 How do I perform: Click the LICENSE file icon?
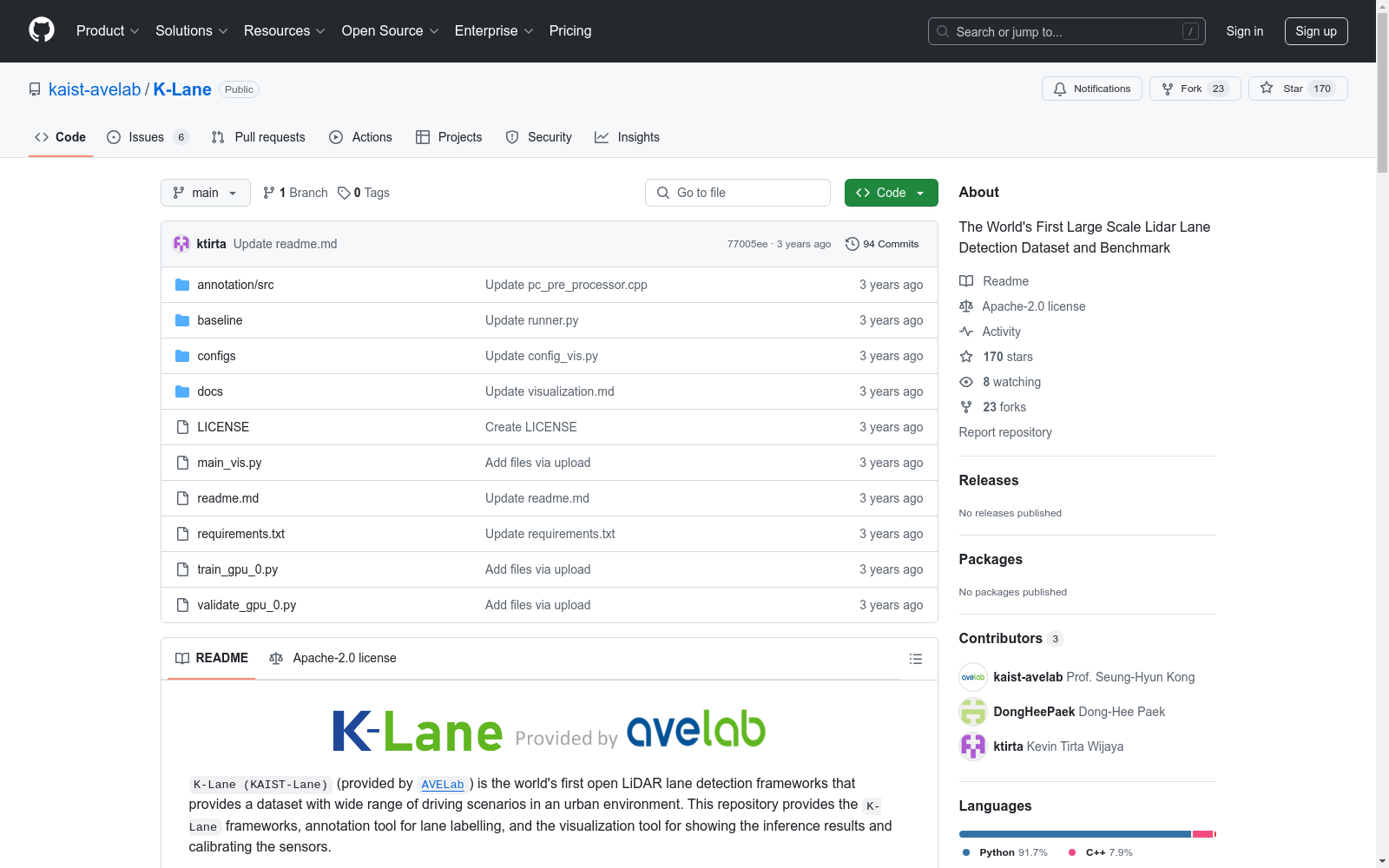click(182, 427)
